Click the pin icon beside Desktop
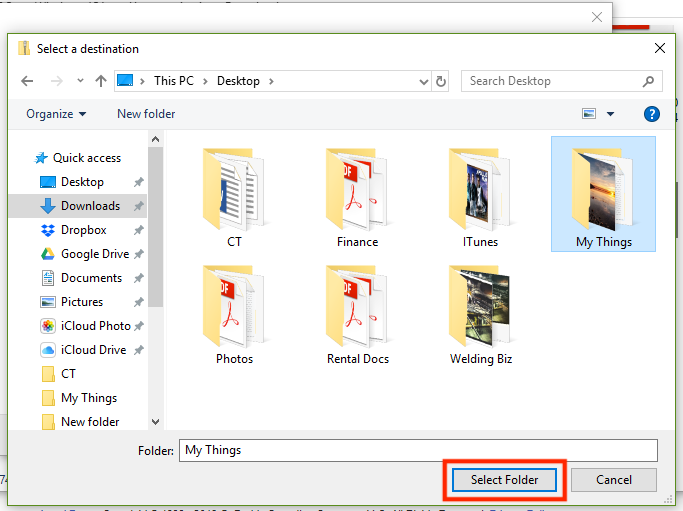This screenshot has width=683, height=511. point(139,182)
